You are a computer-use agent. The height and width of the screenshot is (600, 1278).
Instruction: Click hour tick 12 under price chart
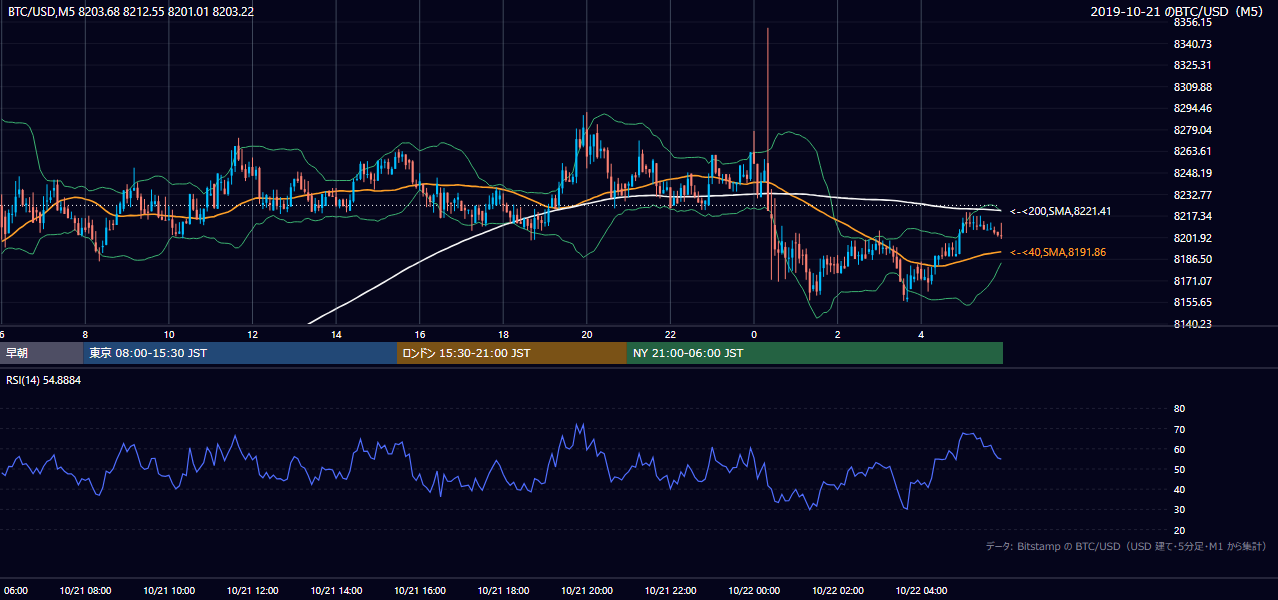252,334
